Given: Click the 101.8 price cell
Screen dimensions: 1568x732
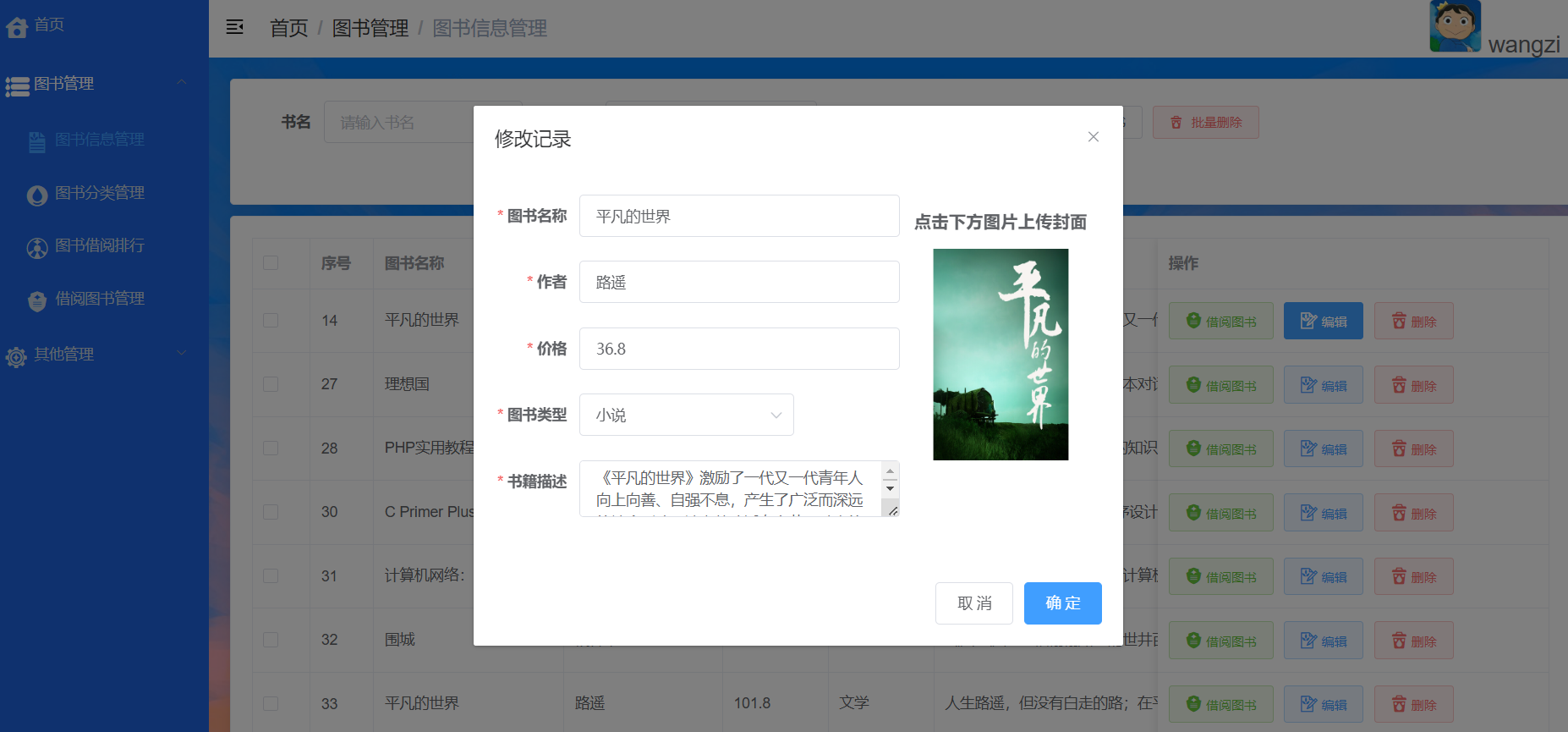Looking at the screenshot, I should coord(752,703).
